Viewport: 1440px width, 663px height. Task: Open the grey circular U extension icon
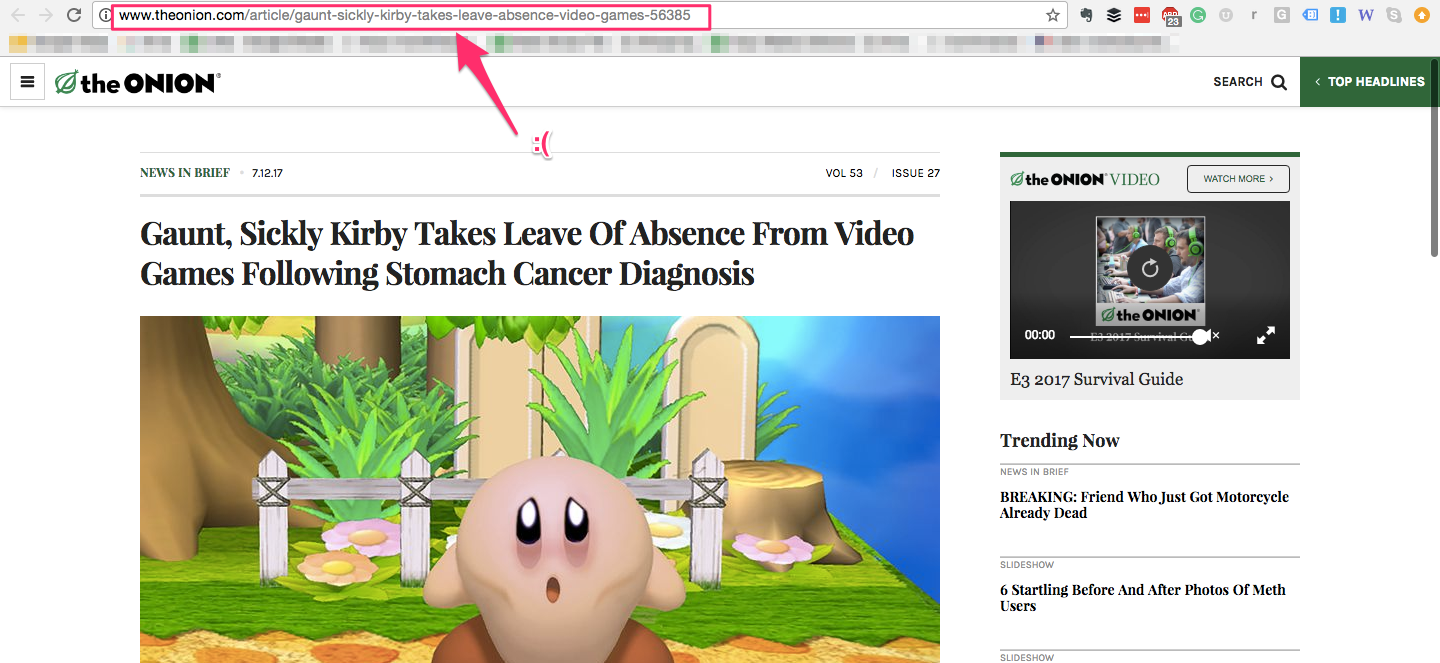(1226, 15)
